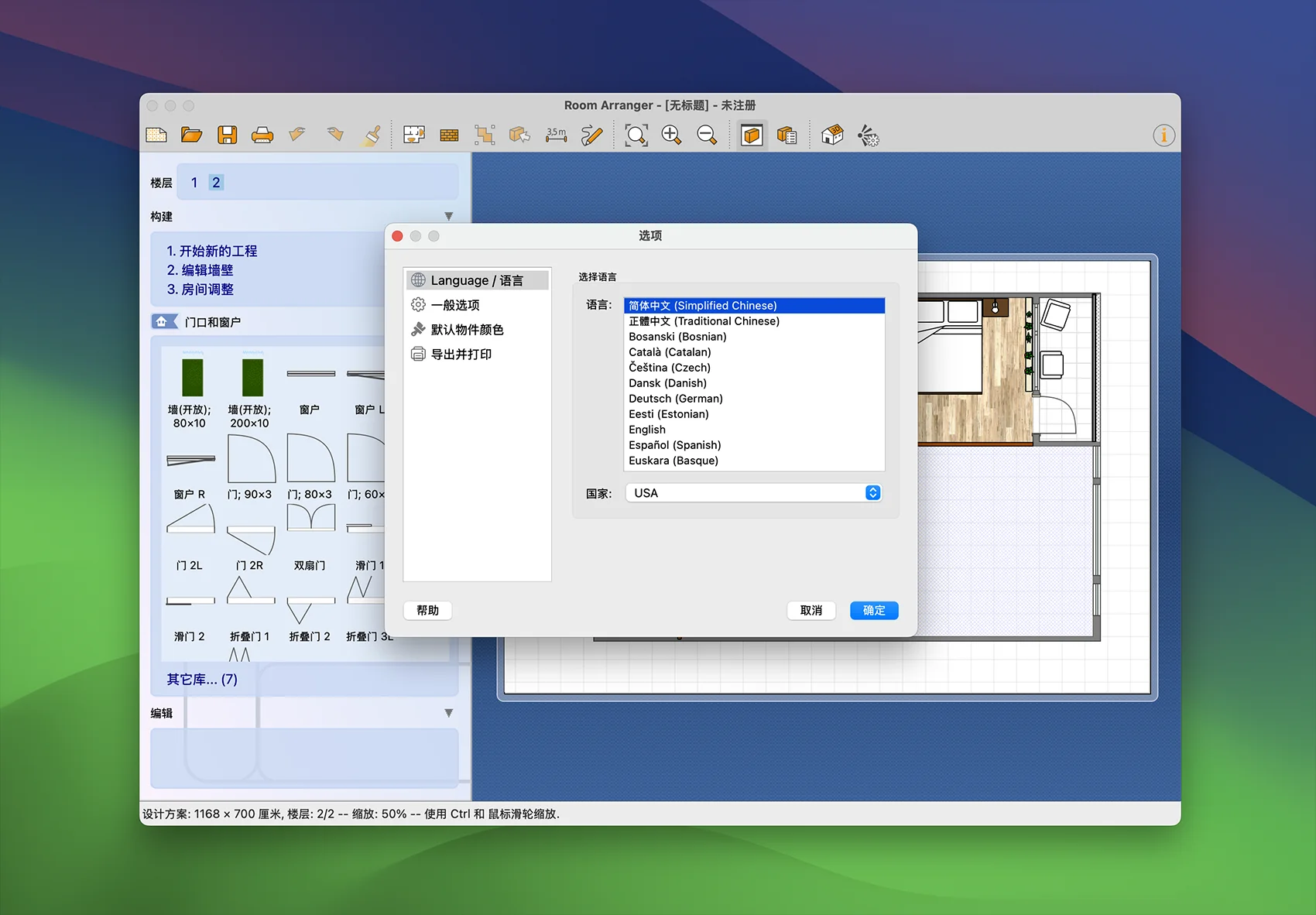This screenshot has height=915, width=1316.
Task: Select Eesti (Estonian) in language list
Action: coord(754,414)
